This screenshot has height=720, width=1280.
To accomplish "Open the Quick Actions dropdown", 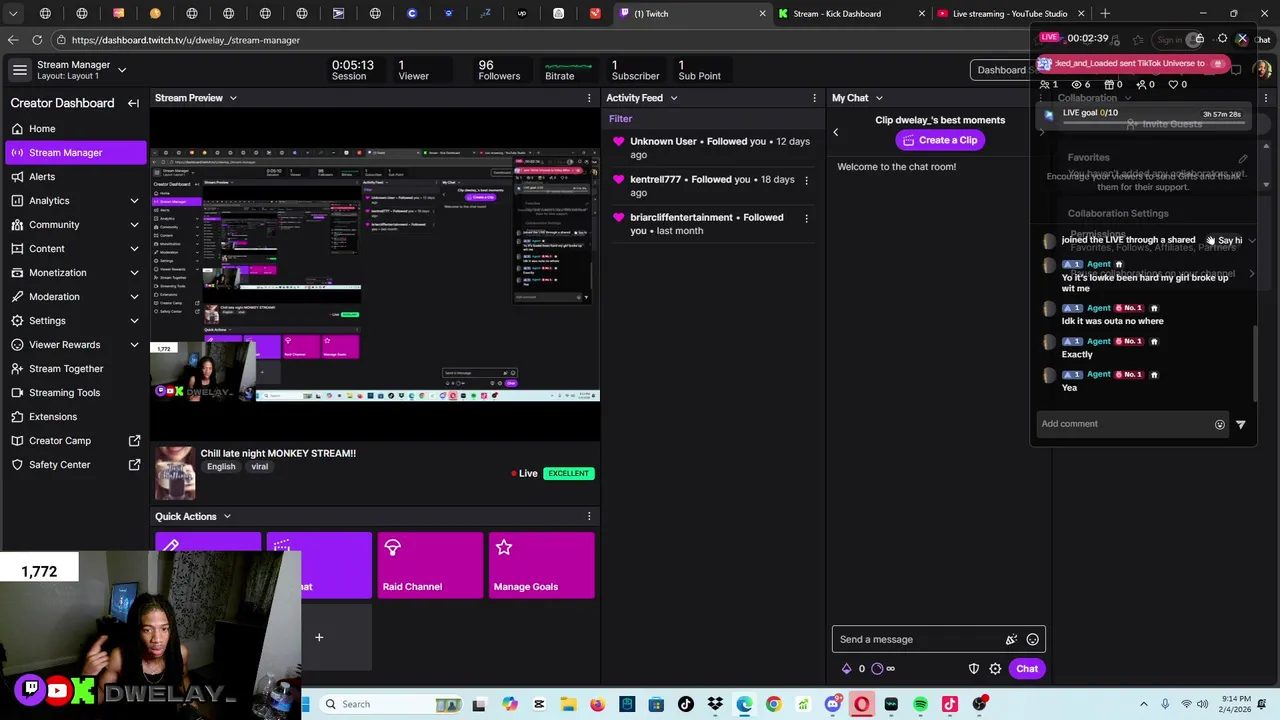I will [227, 516].
